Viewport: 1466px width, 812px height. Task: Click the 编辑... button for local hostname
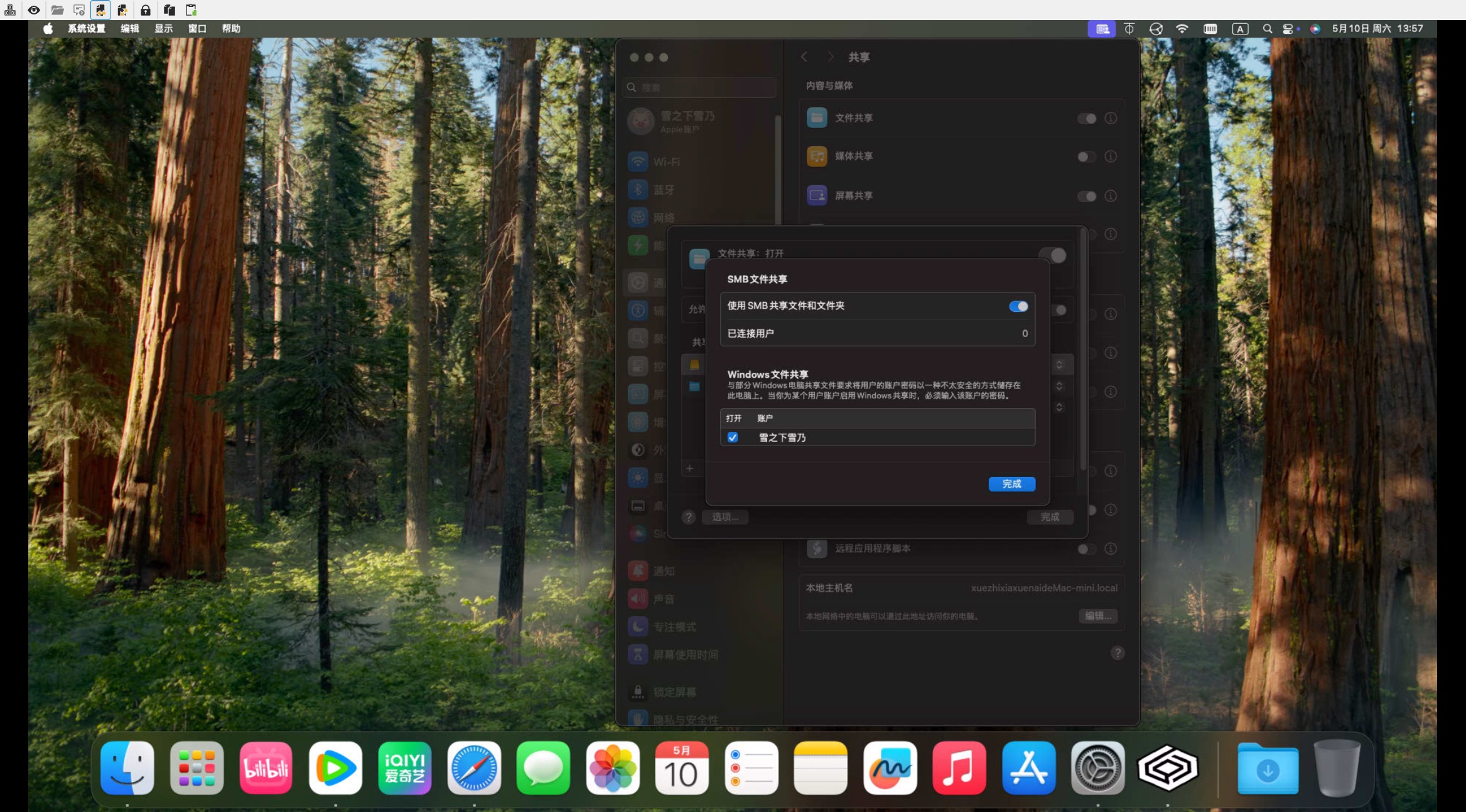[x=1098, y=616]
